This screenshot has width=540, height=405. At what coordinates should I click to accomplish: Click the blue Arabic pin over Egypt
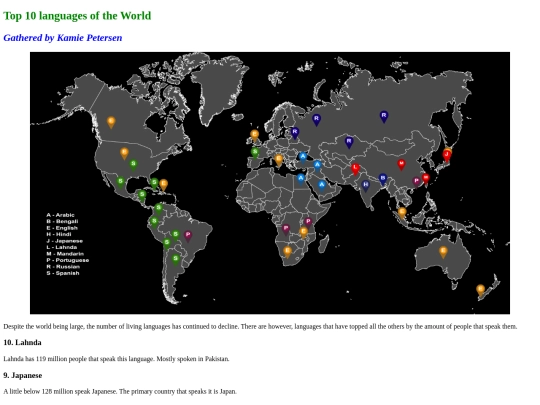(301, 179)
